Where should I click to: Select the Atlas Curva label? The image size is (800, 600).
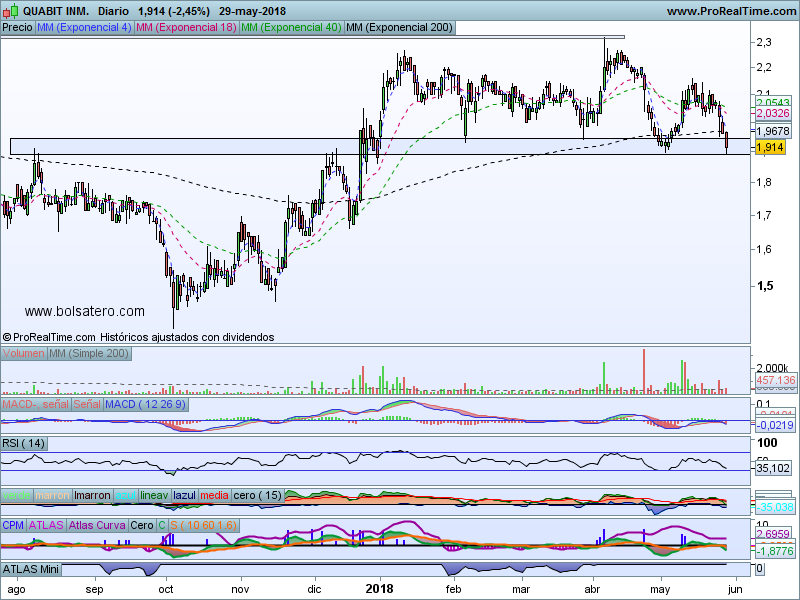(97, 524)
